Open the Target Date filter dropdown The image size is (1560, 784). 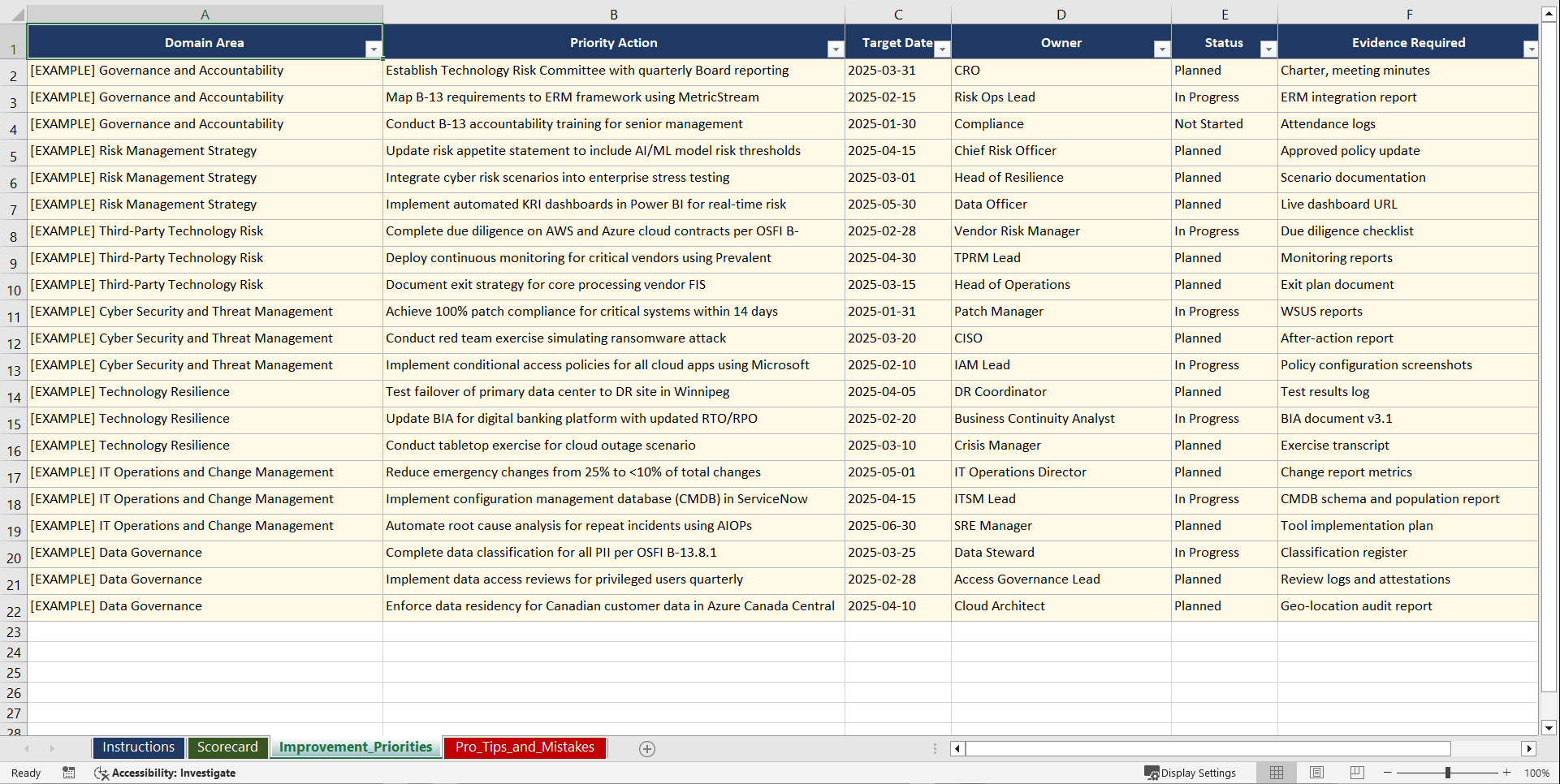pyautogui.click(x=942, y=49)
